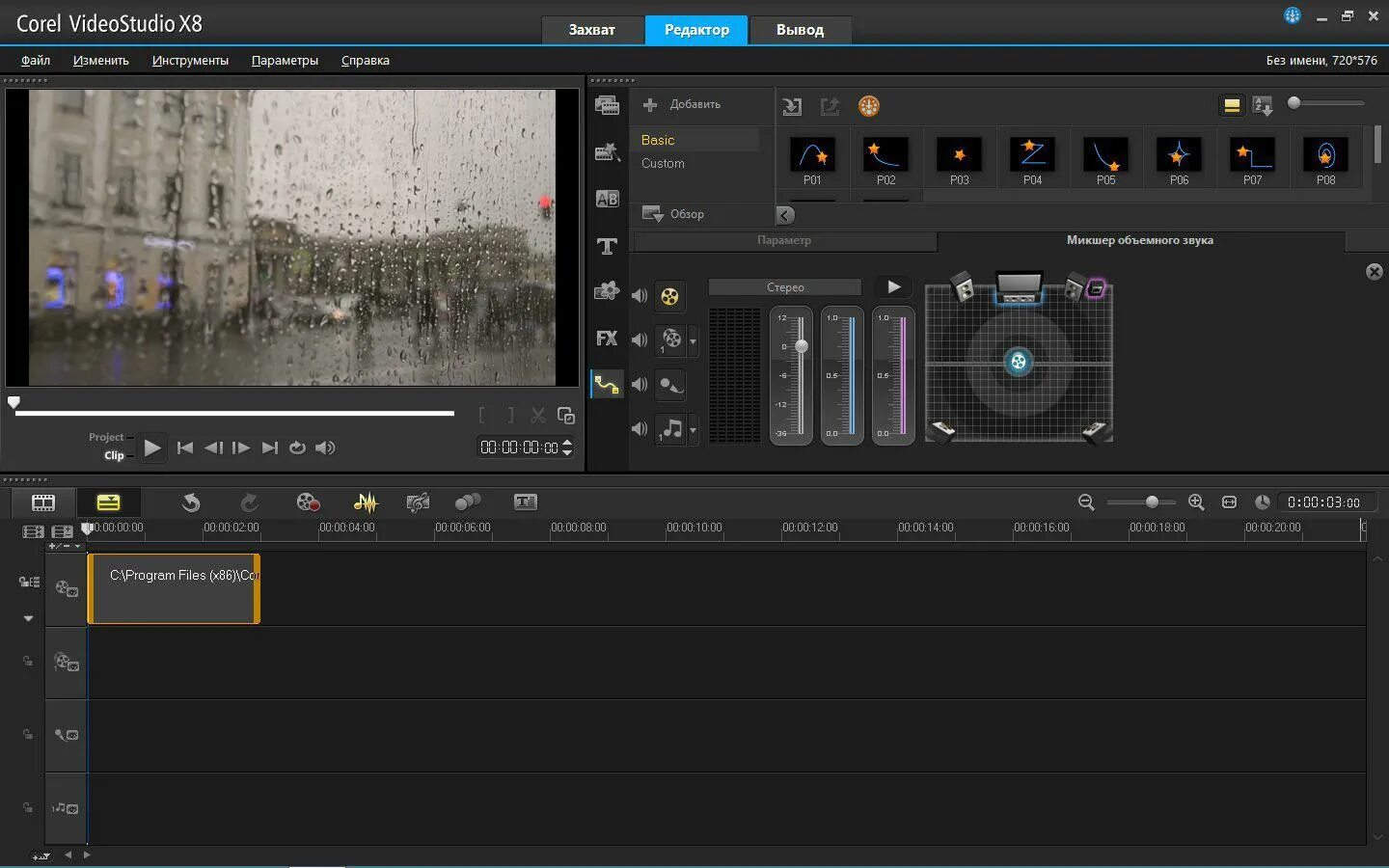
Task: Open Subtitle Editor tool
Action: tap(526, 502)
